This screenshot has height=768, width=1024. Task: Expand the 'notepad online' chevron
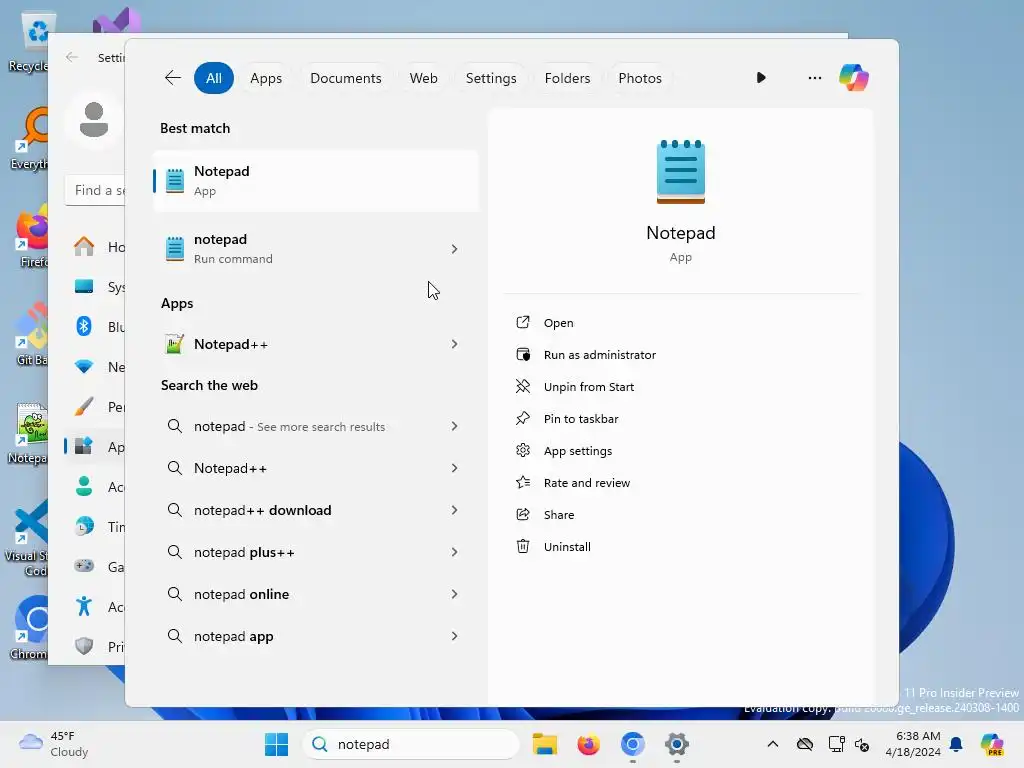pos(454,594)
